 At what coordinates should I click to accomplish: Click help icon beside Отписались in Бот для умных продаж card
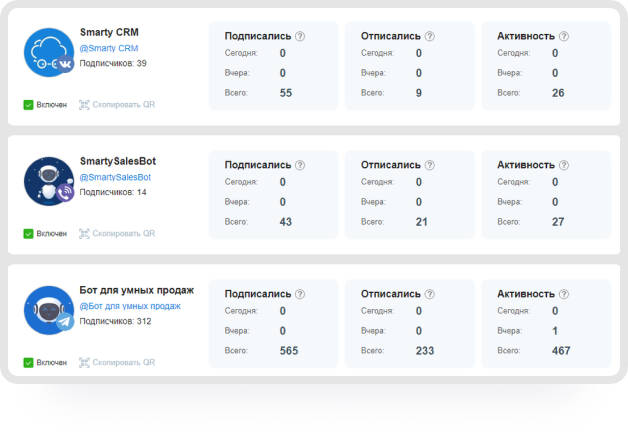click(x=430, y=294)
